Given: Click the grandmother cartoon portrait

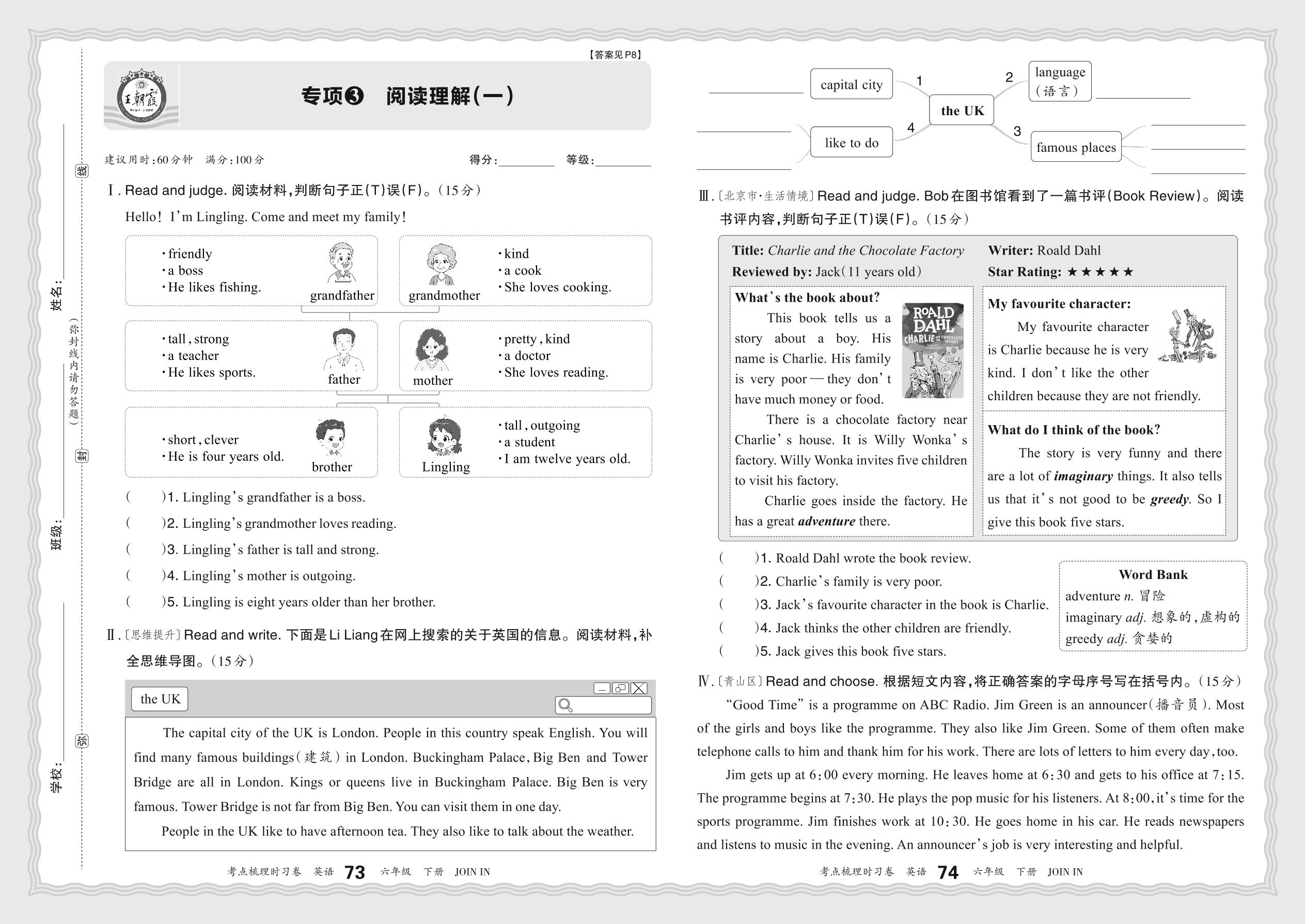Looking at the screenshot, I should point(441,264).
